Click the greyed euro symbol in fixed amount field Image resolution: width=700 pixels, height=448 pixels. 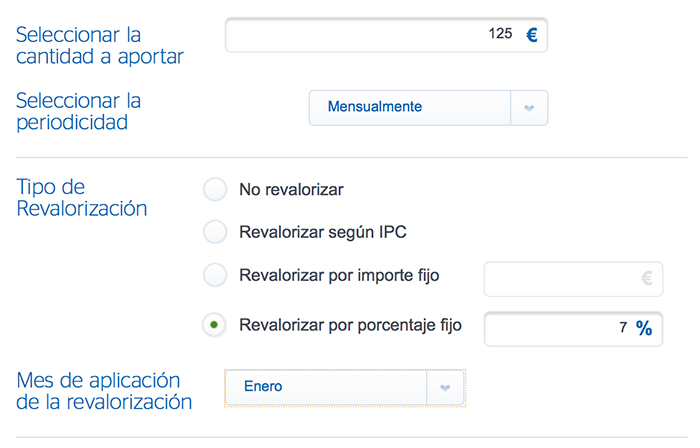(x=647, y=279)
